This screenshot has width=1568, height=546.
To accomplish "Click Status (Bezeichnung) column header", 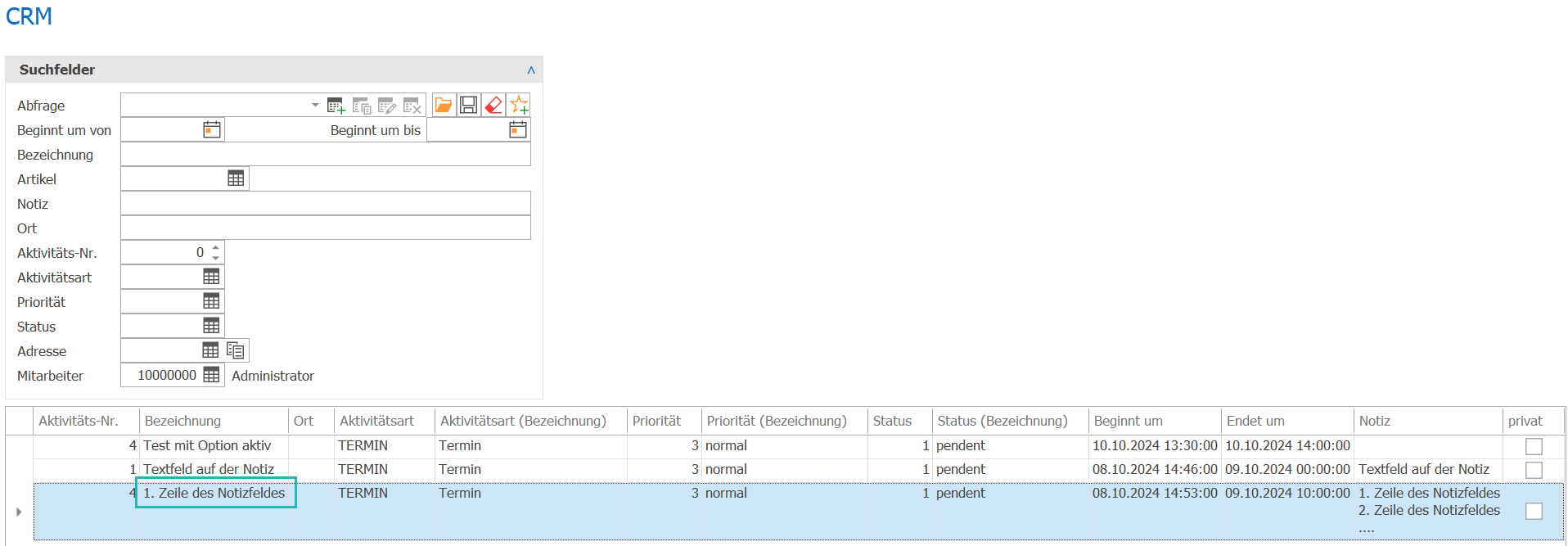I will [x=1011, y=421].
